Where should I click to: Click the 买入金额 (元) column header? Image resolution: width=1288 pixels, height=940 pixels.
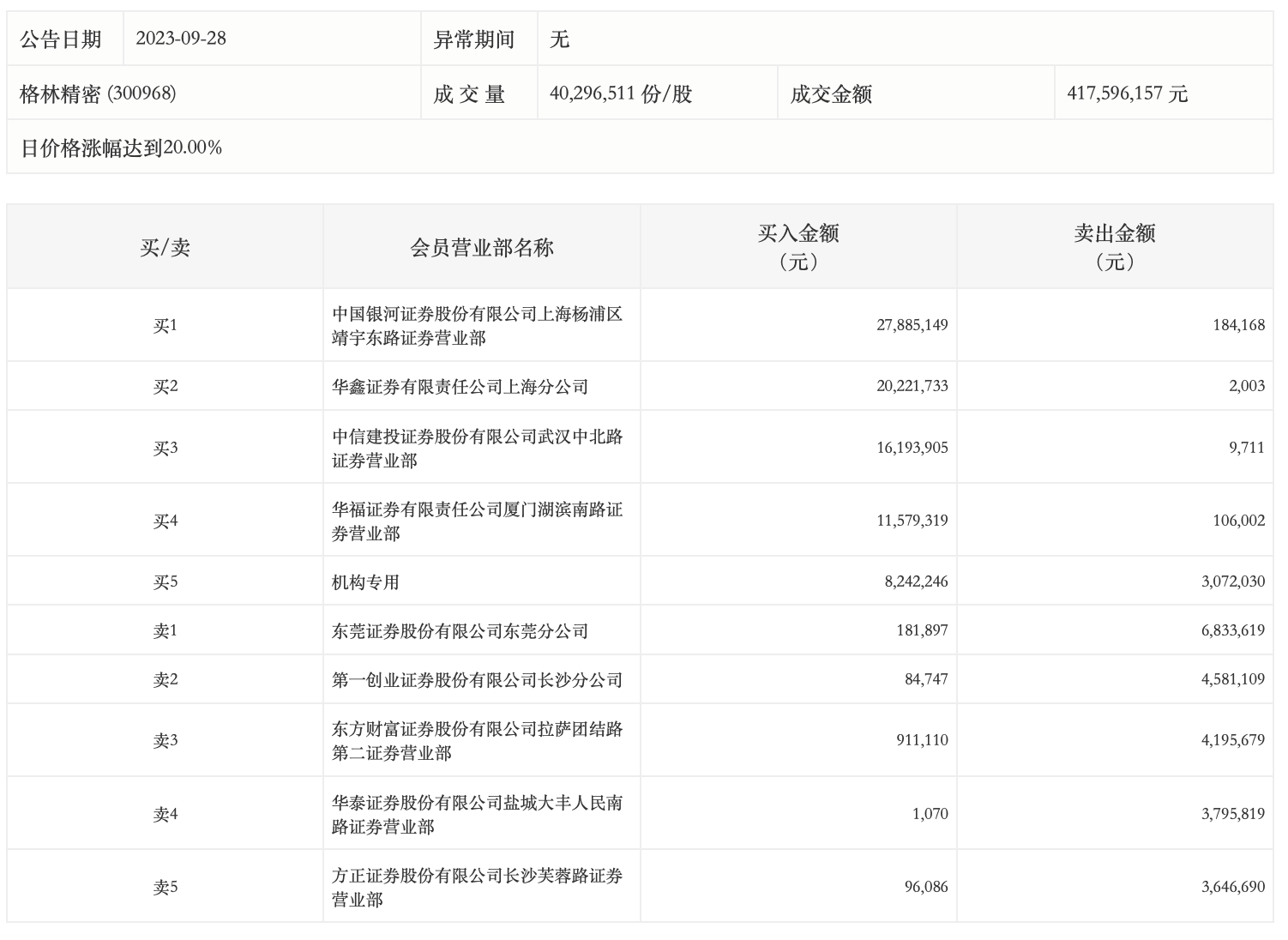pos(797,247)
